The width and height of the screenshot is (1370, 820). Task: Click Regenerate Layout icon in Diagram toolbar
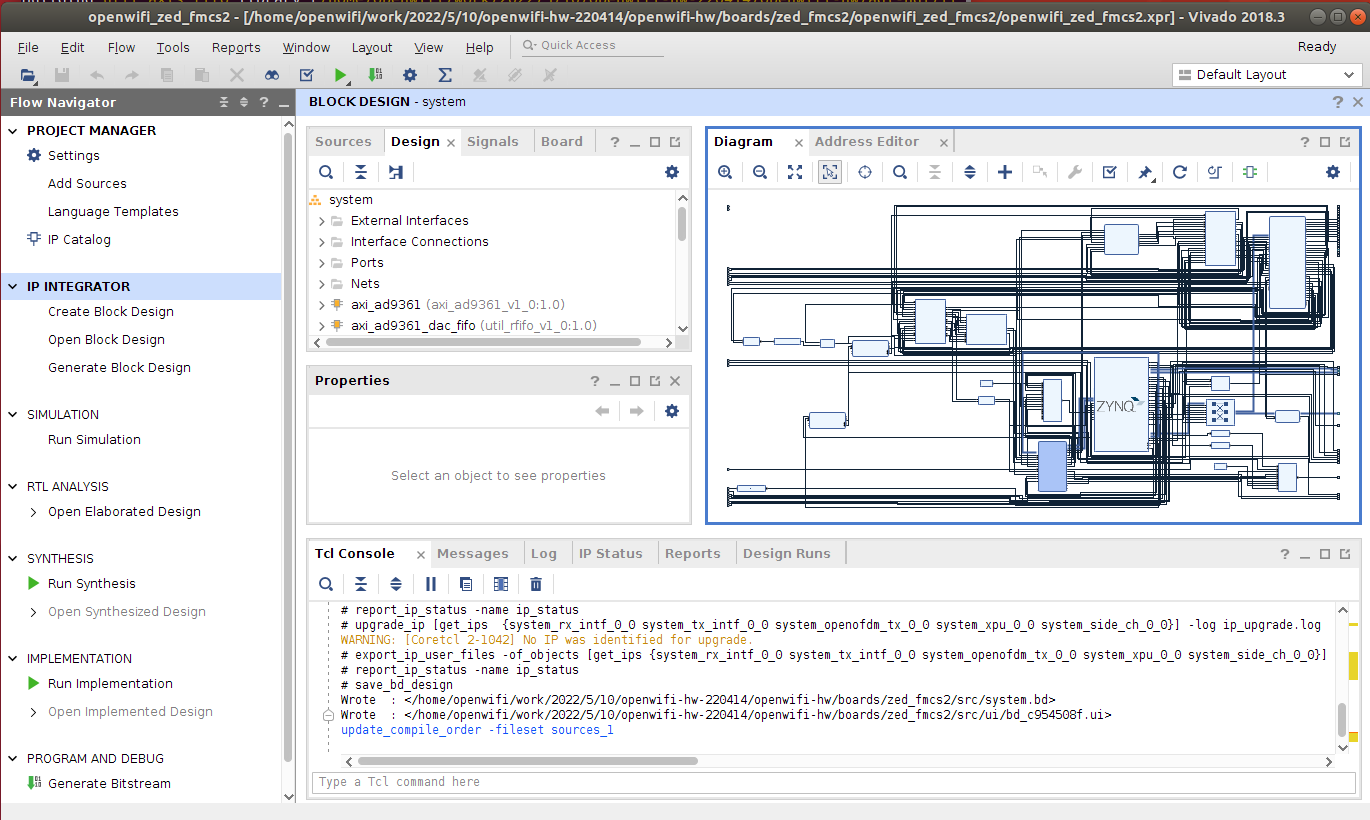coord(1180,172)
